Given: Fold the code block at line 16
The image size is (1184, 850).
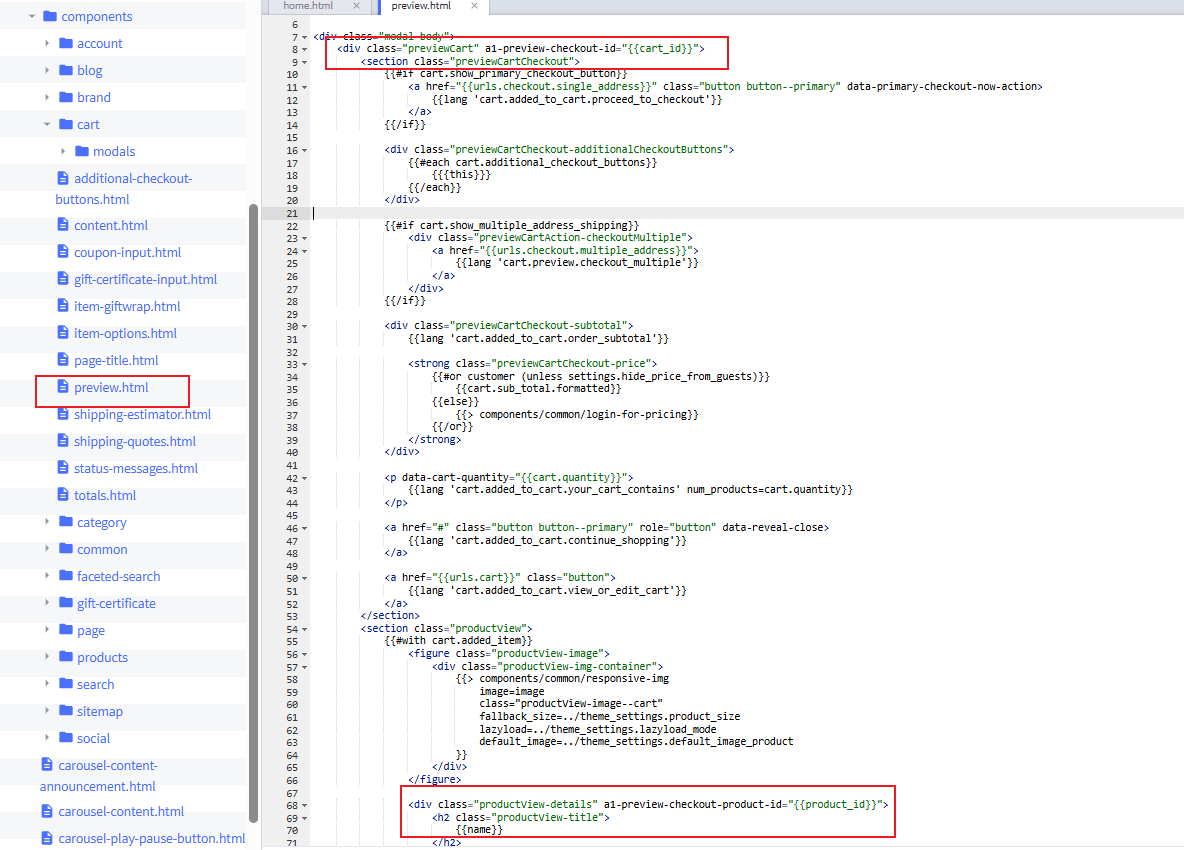Looking at the screenshot, I should 305,150.
